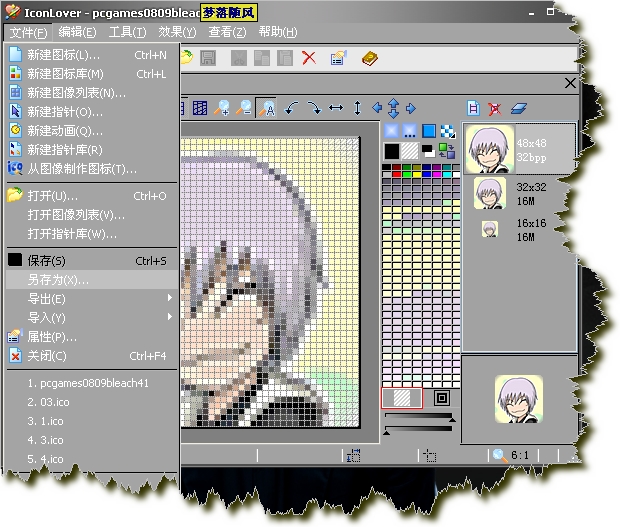Flip the image vertically
The image size is (620, 527).
tap(357, 108)
